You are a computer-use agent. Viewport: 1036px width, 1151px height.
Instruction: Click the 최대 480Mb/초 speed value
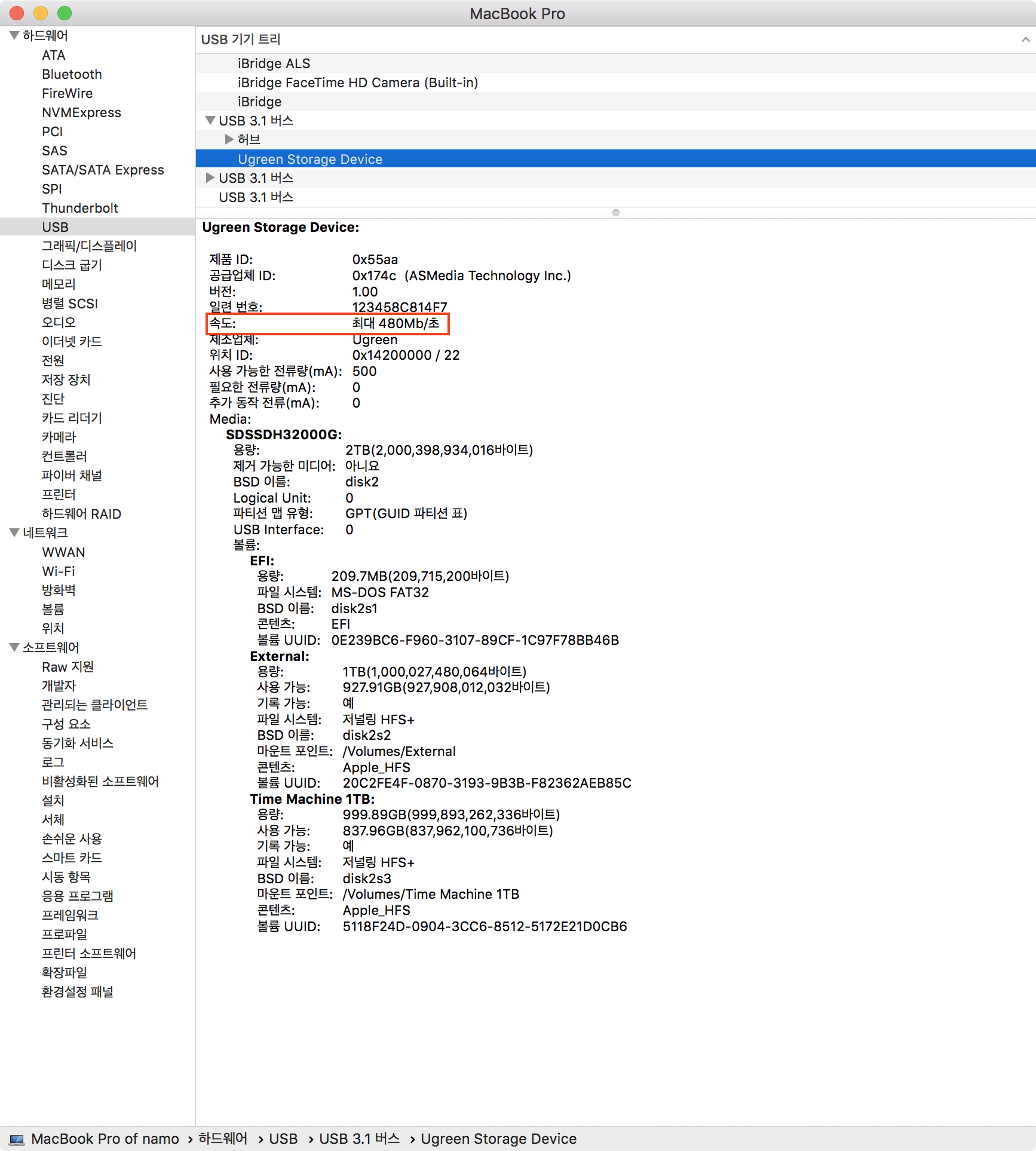pos(396,323)
